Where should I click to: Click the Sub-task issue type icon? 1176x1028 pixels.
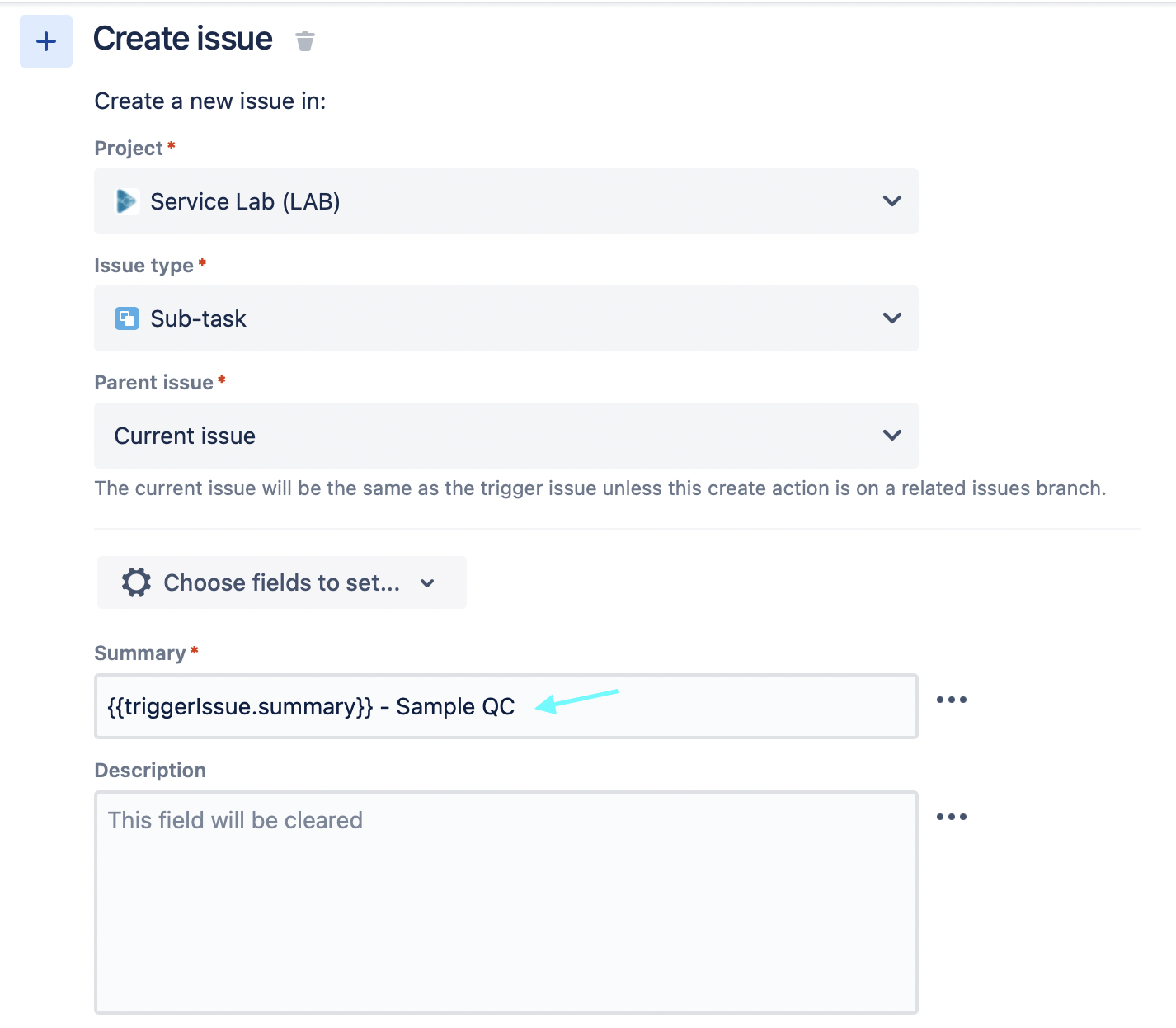click(x=127, y=318)
